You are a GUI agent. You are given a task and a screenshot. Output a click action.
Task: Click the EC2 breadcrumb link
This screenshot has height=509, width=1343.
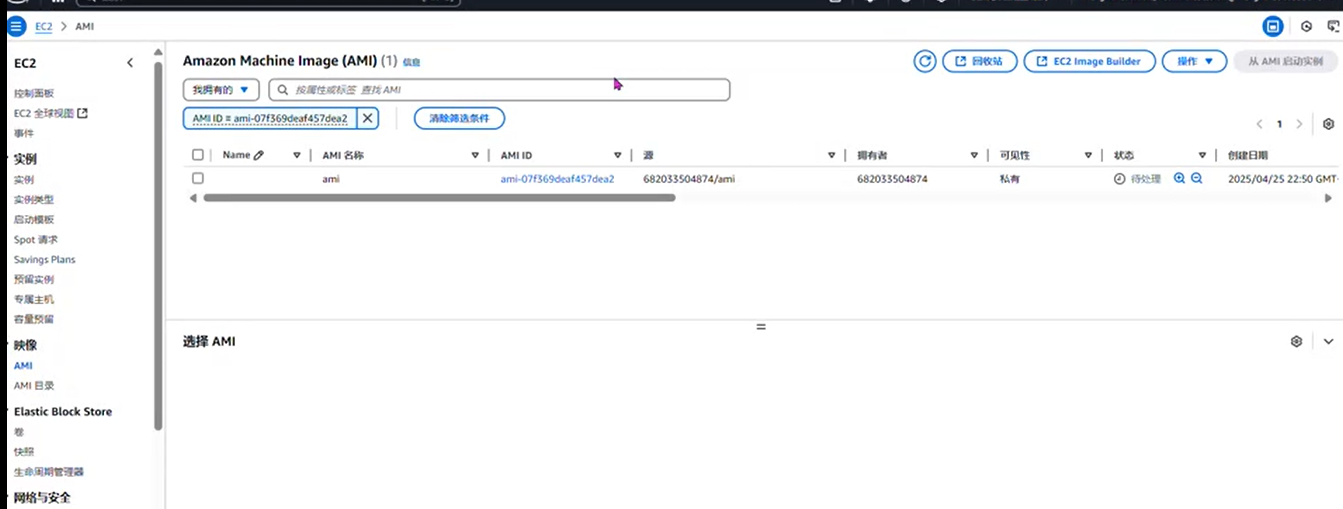[x=43, y=27]
